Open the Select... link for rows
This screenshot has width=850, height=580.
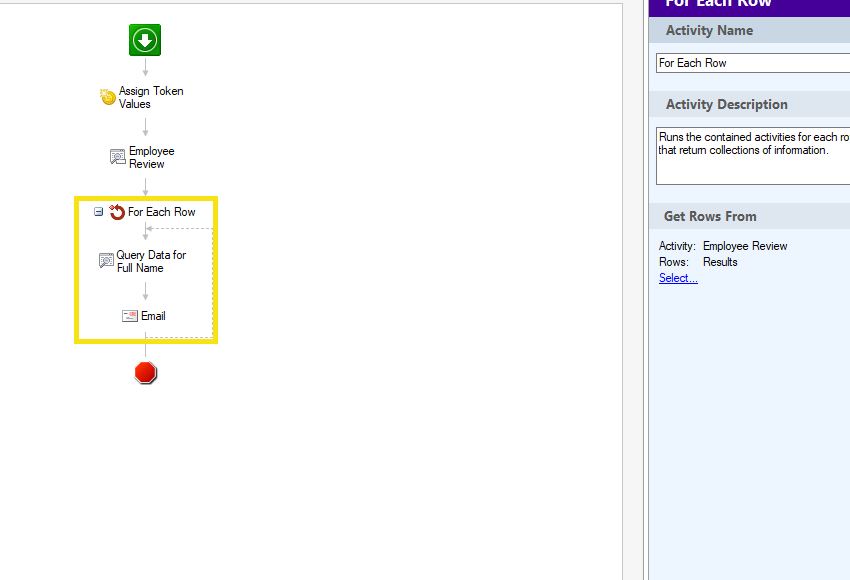[x=678, y=278]
